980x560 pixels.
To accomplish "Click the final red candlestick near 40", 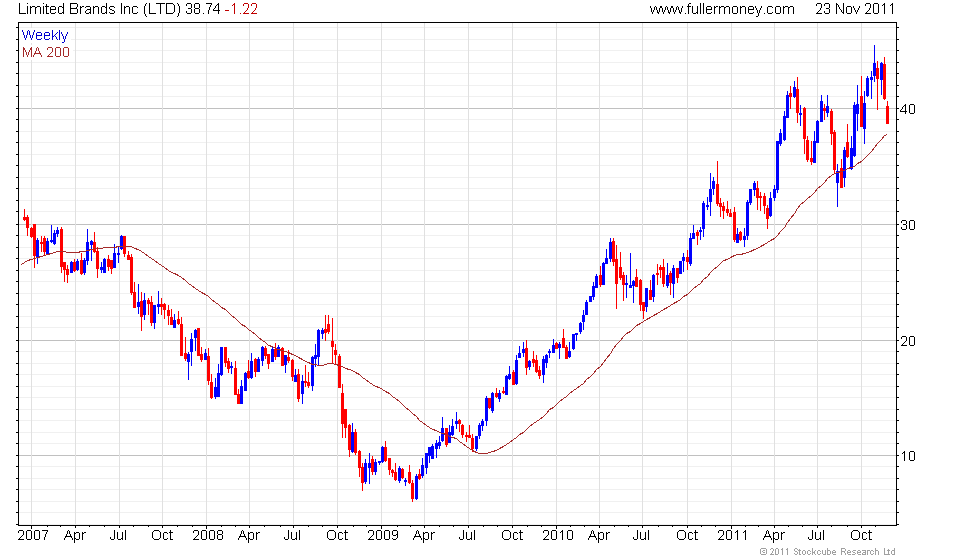I will [888, 113].
